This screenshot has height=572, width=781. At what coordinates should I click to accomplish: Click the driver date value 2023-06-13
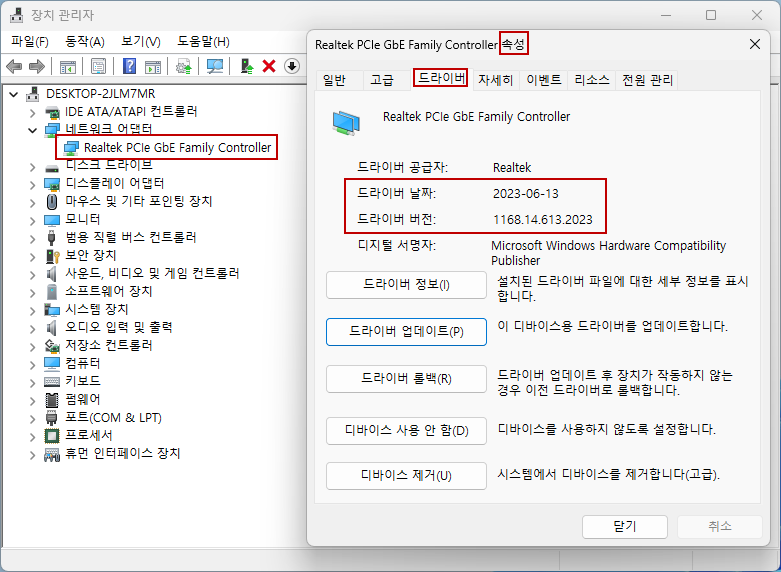coord(525,193)
